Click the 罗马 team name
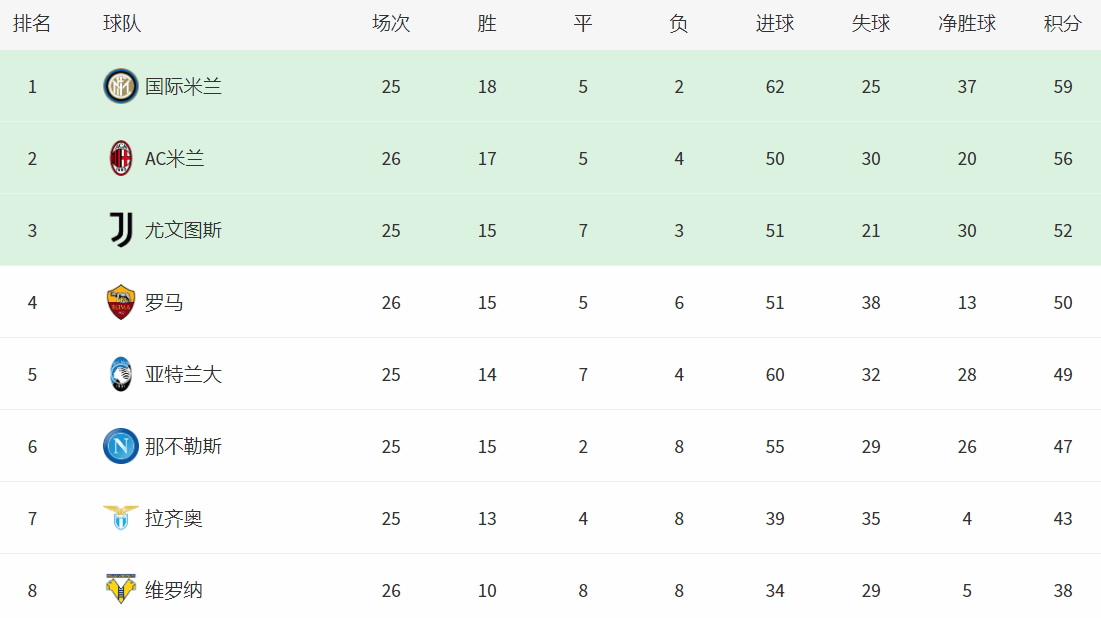1101x618 pixels. click(x=164, y=303)
